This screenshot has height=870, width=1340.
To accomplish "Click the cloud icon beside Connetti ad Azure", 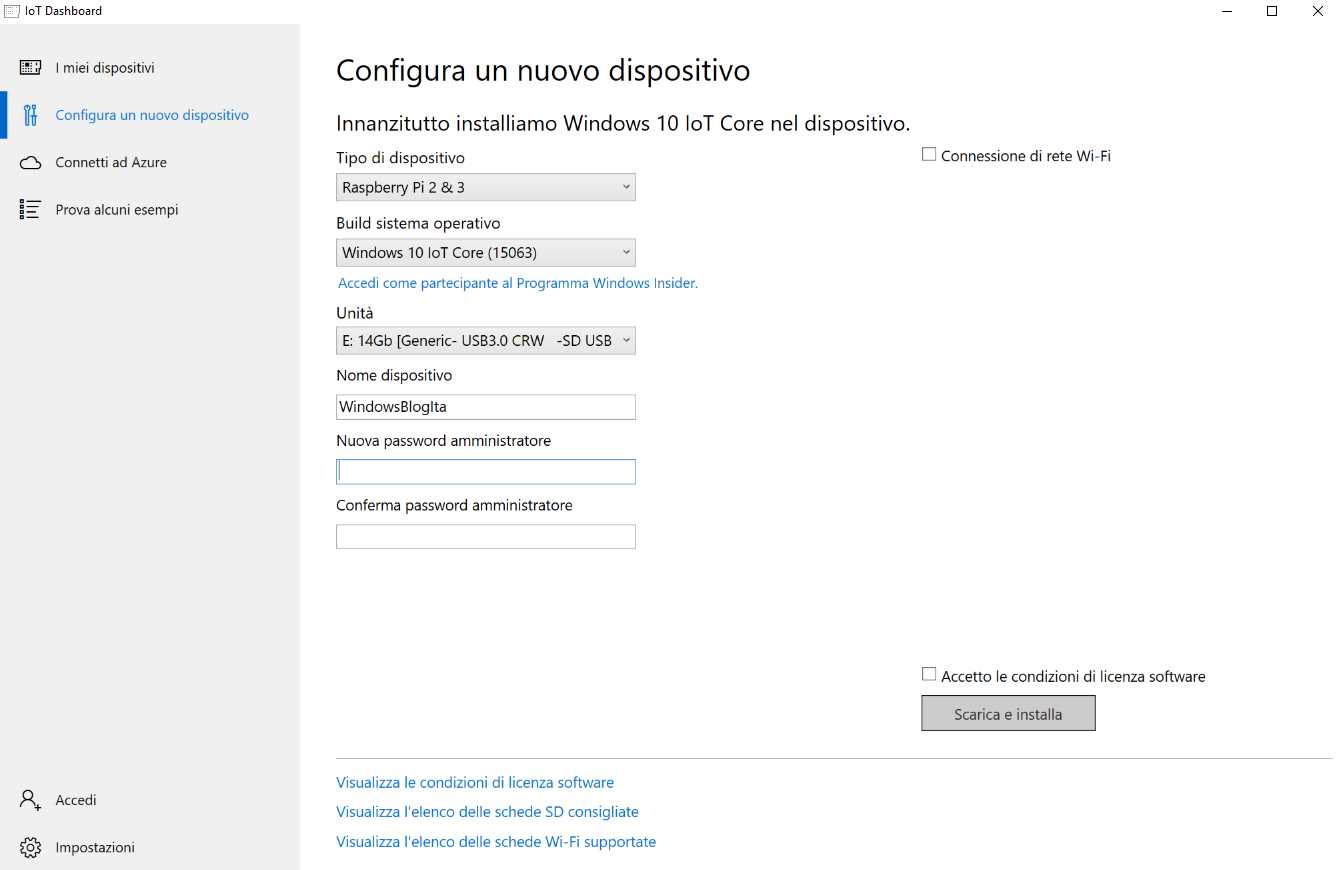I will 31,163.
